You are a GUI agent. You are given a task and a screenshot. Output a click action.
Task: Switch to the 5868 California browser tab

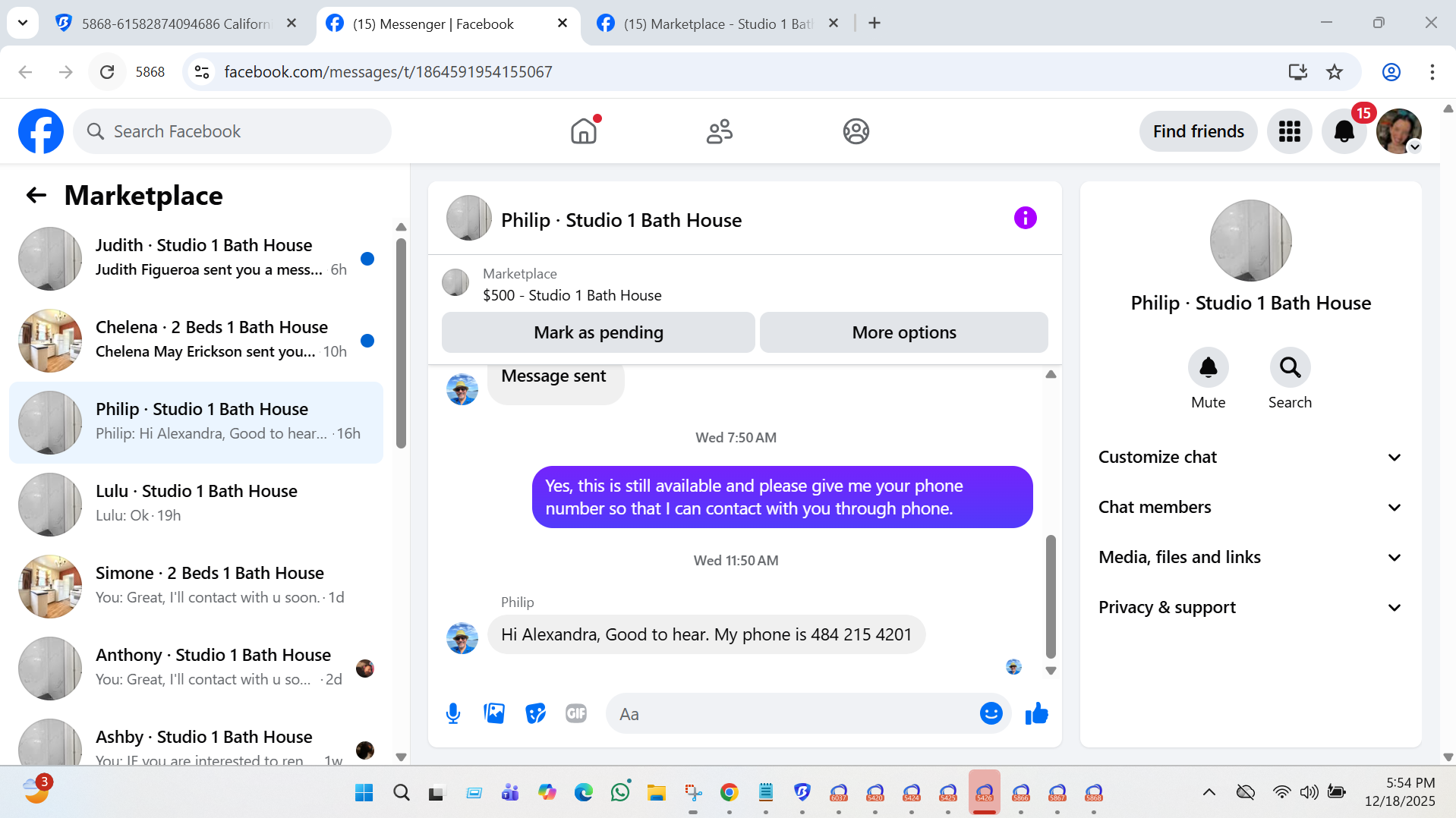[x=176, y=24]
